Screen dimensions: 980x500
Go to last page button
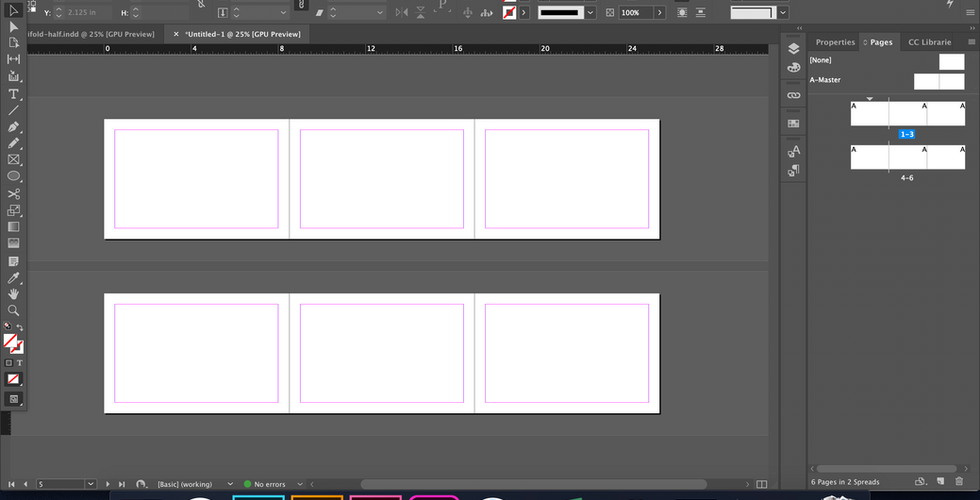point(122,484)
